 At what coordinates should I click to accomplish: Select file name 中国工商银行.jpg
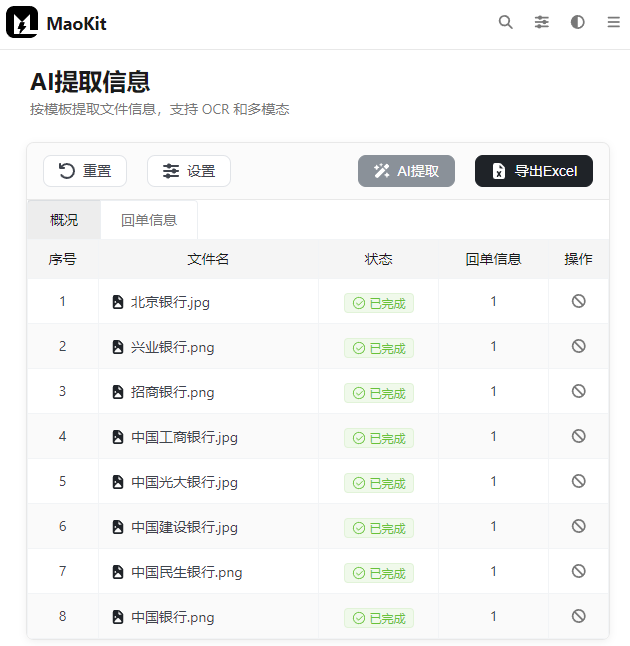pyautogui.click(x=184, y=437)
